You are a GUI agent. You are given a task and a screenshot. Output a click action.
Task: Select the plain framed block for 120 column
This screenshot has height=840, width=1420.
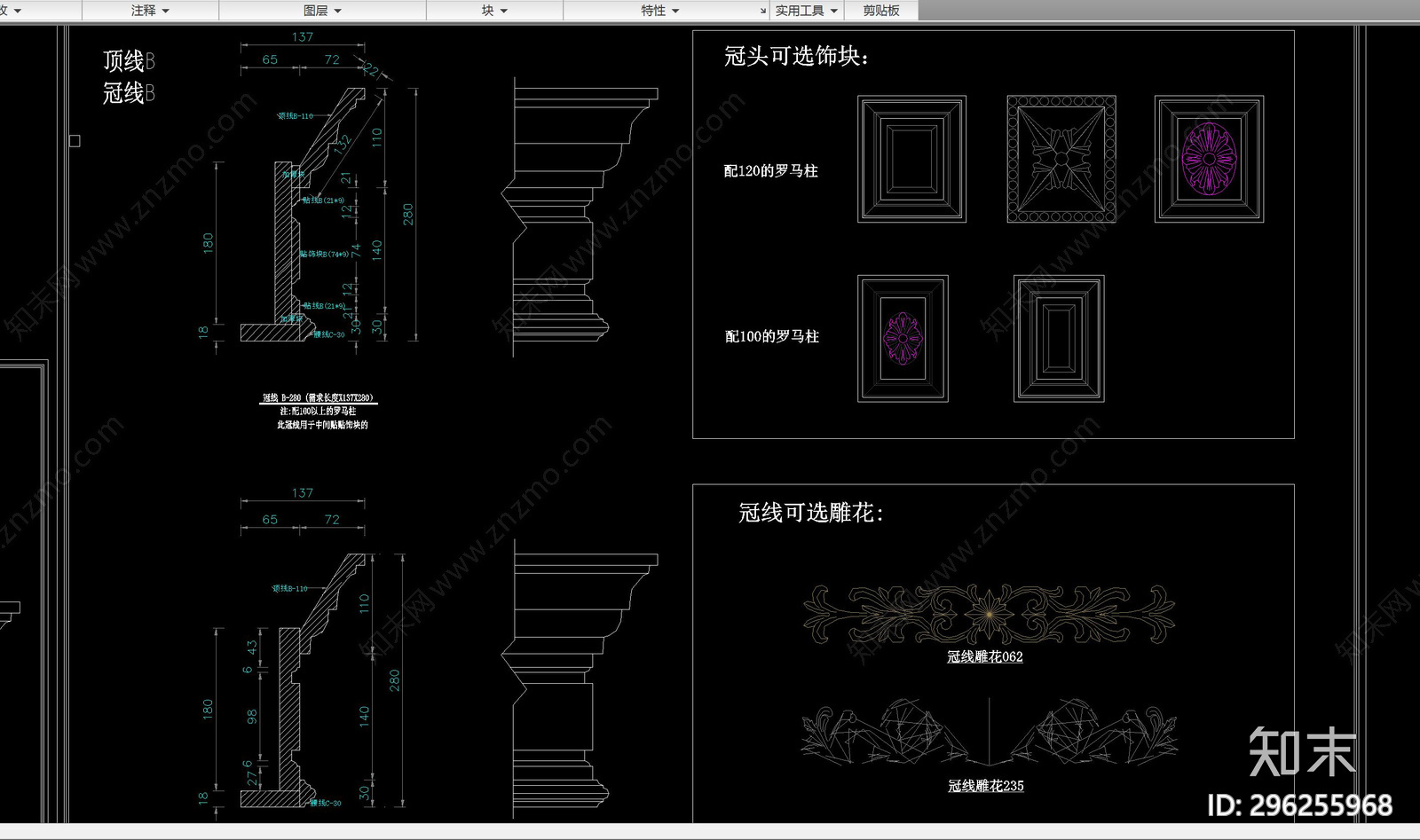click(x=911, y=159)
